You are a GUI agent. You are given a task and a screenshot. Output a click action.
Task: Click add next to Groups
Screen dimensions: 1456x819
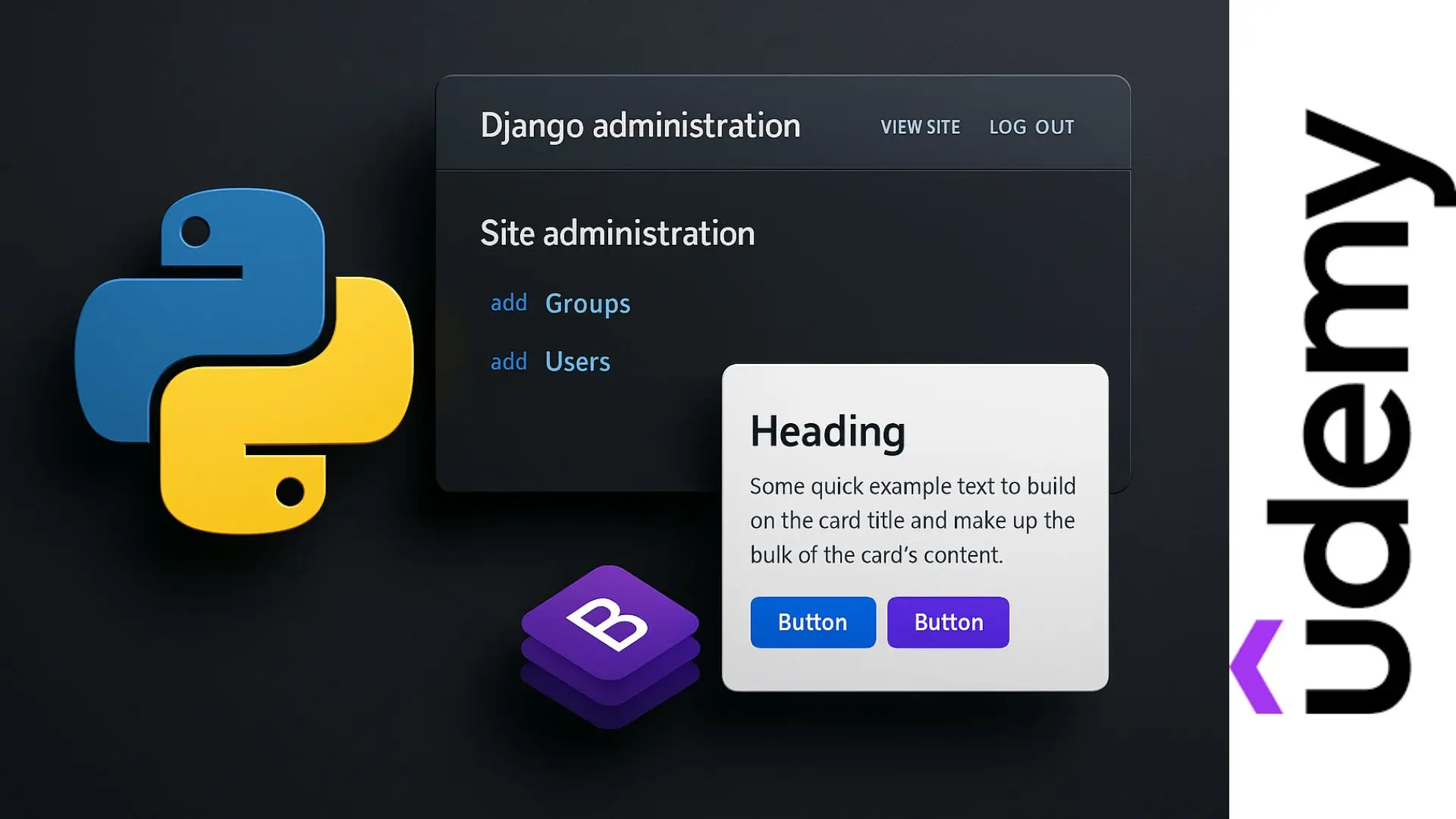click(x=508, y=303)
